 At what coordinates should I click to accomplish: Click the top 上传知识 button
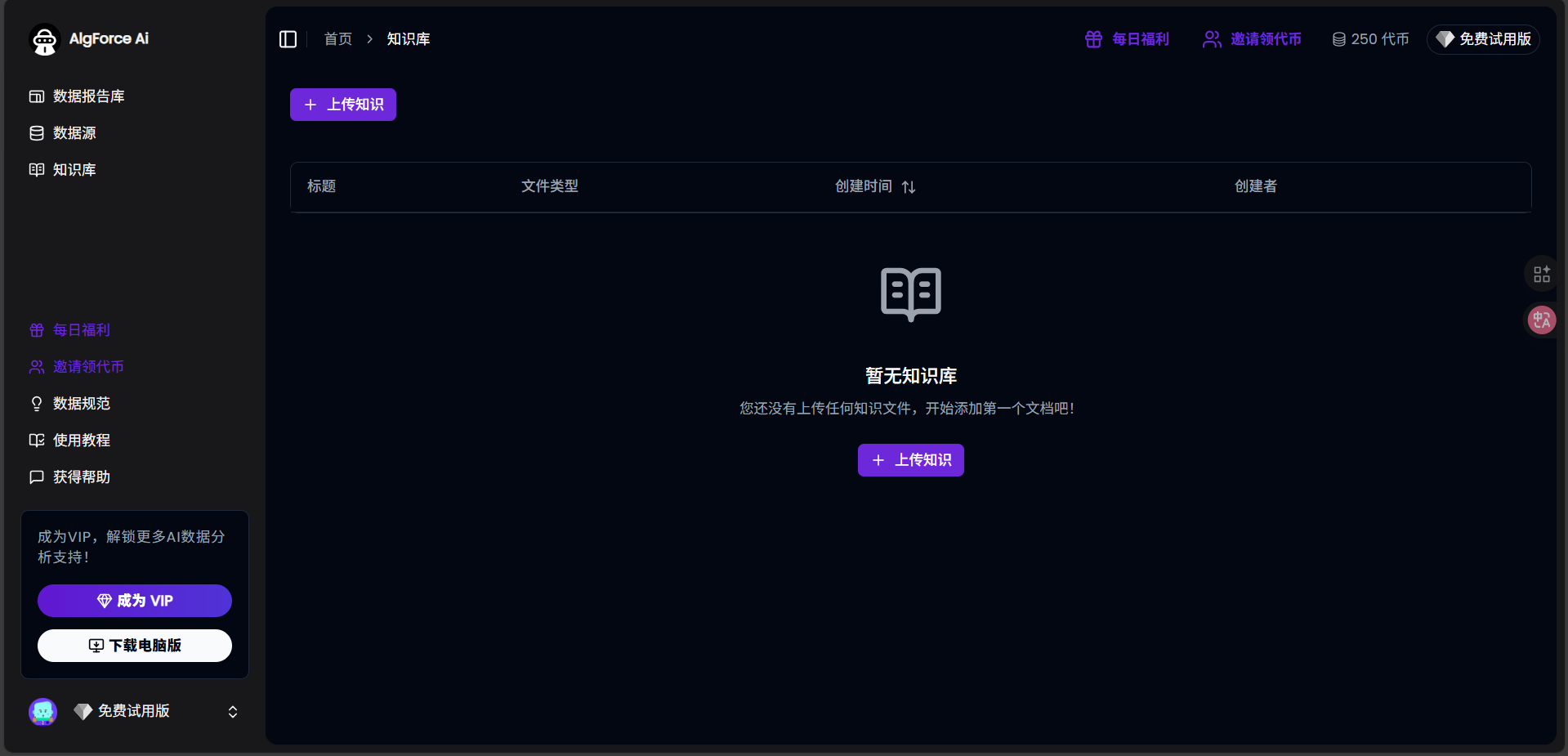pyautogui.click(x=343, y=105)
